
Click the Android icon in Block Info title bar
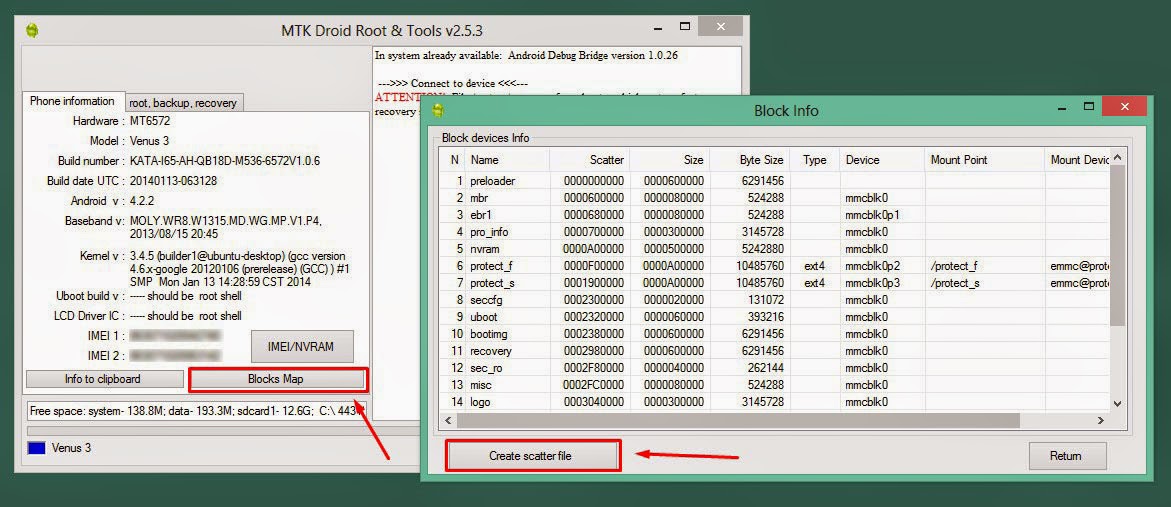tap(438, 111)
